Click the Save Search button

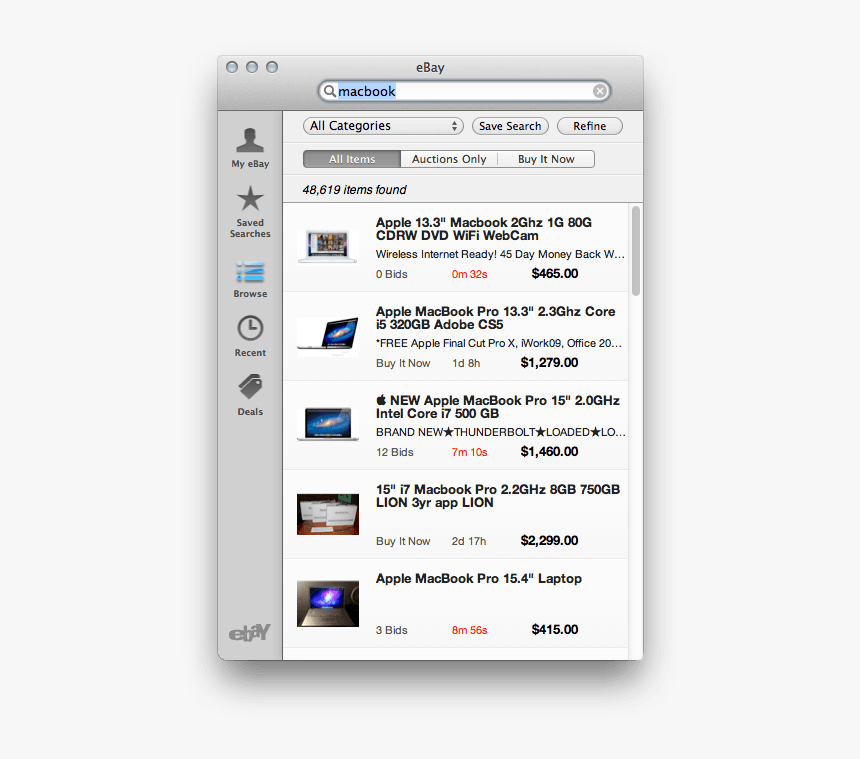[x=510, y=126]
